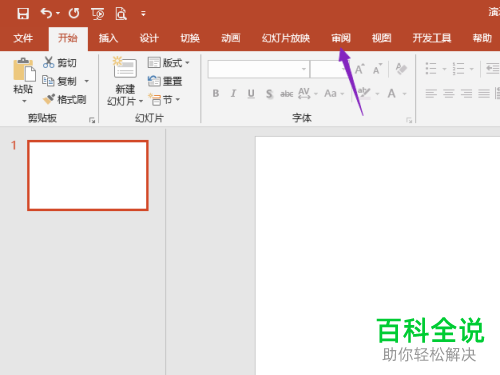
Task: Click the 粘贴 paste icon
Action: pyautogui.click(x=24, y=70)
